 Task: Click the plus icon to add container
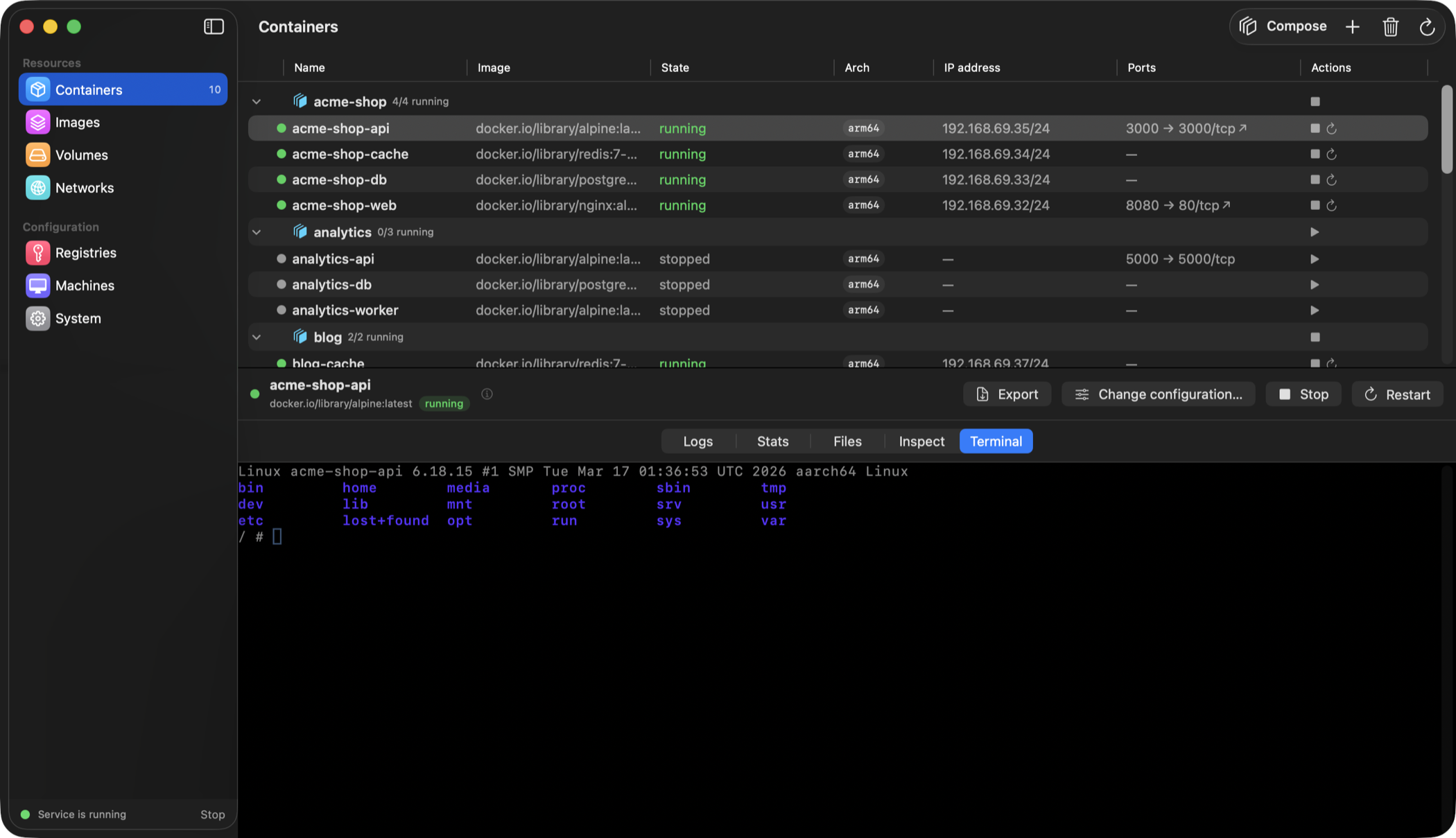click(1352, 26)
